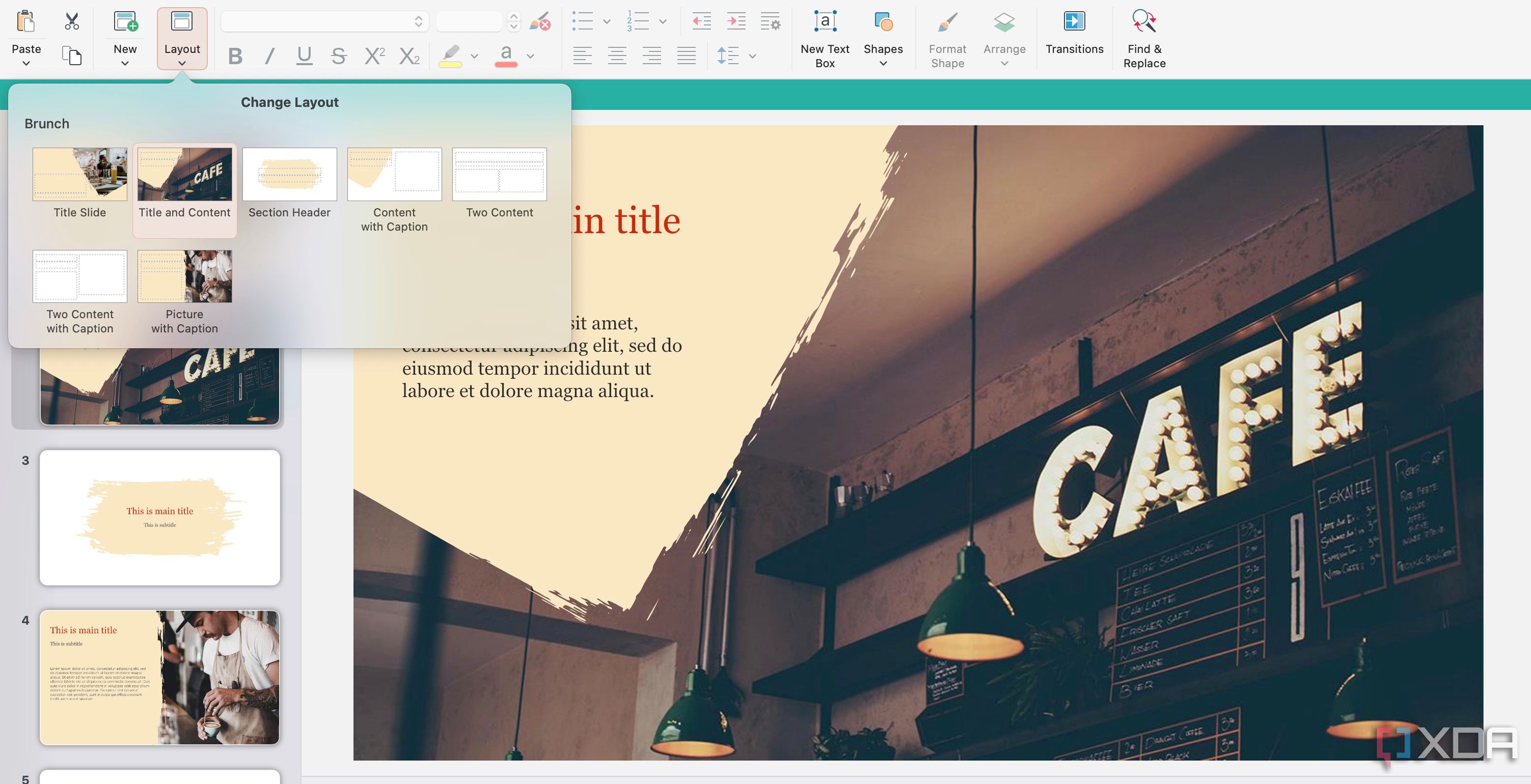Select slide 4 thumbnail in sidebar
This screenshot has height=784, width=1531.
160,677
